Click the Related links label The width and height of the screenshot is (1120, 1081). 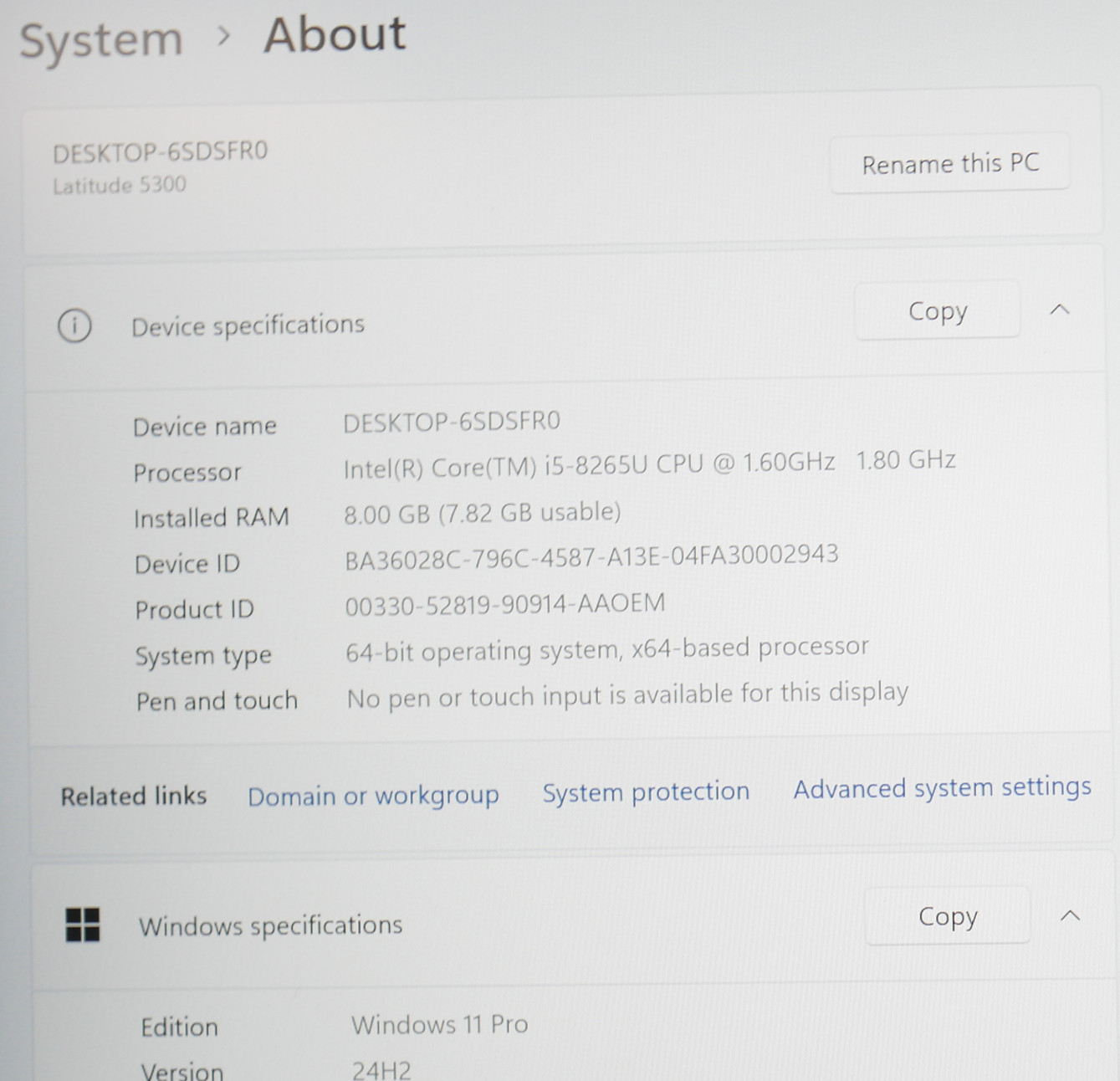tap(134, 796)
